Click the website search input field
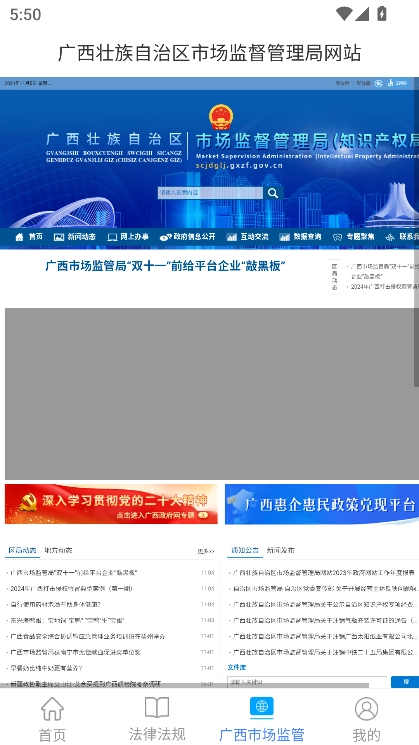 point(210,193)
